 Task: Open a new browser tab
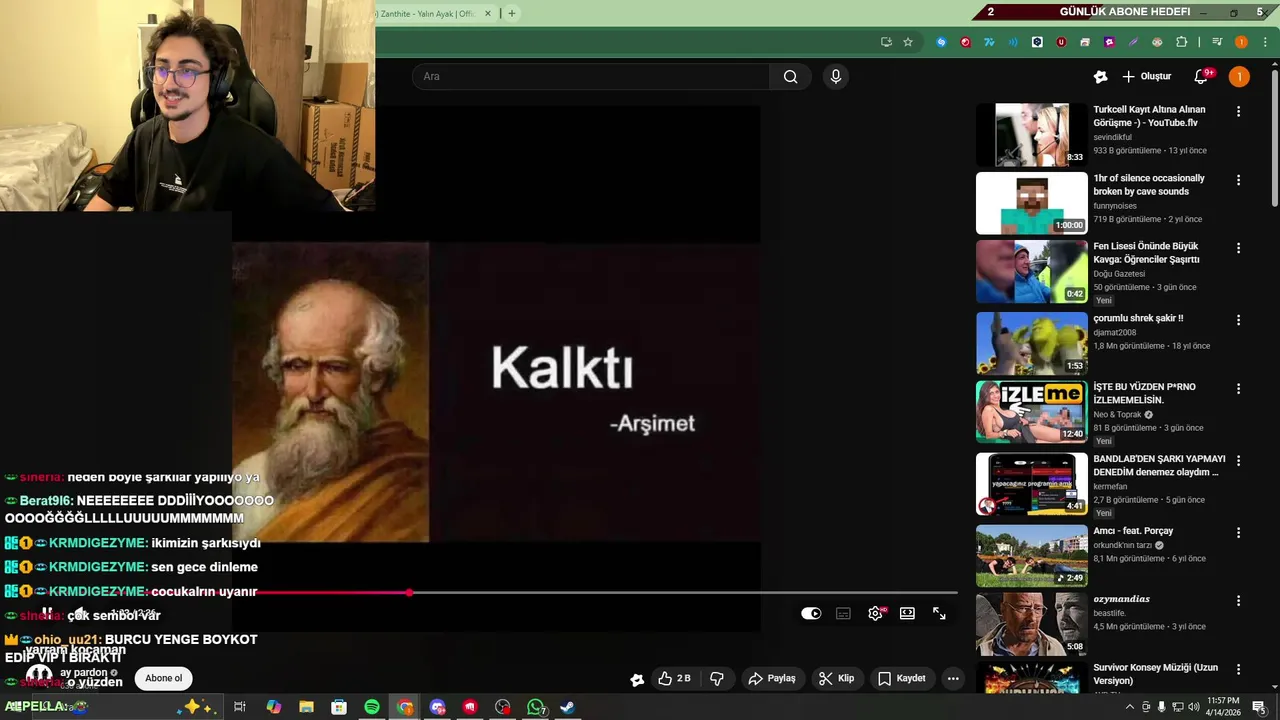[x=512, y=13]
